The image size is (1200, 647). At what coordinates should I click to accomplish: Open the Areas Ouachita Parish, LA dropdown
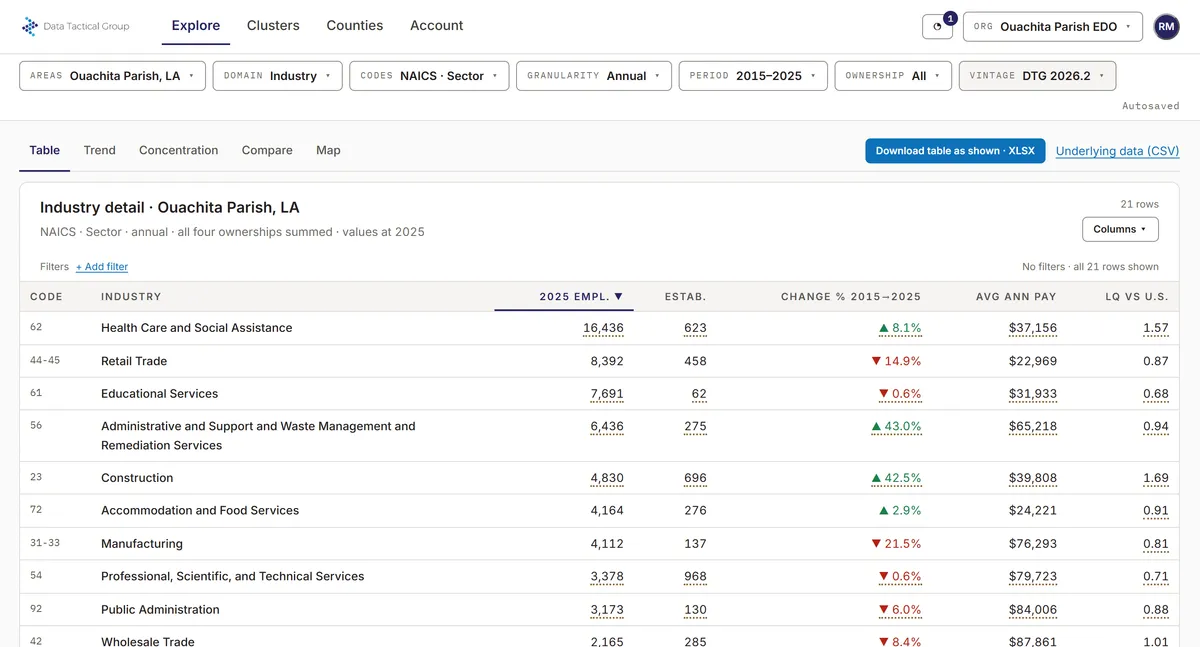[x=113, y=76]
